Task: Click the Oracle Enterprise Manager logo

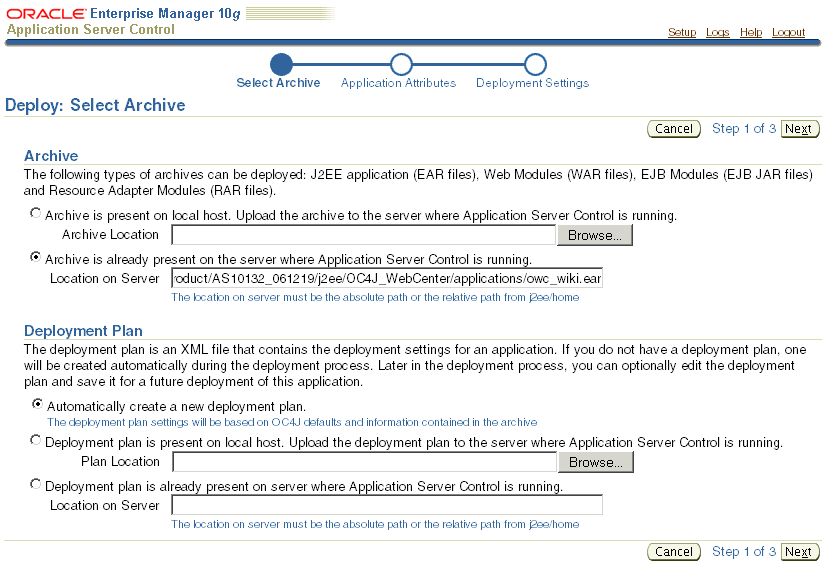Action: pos(124,14)
